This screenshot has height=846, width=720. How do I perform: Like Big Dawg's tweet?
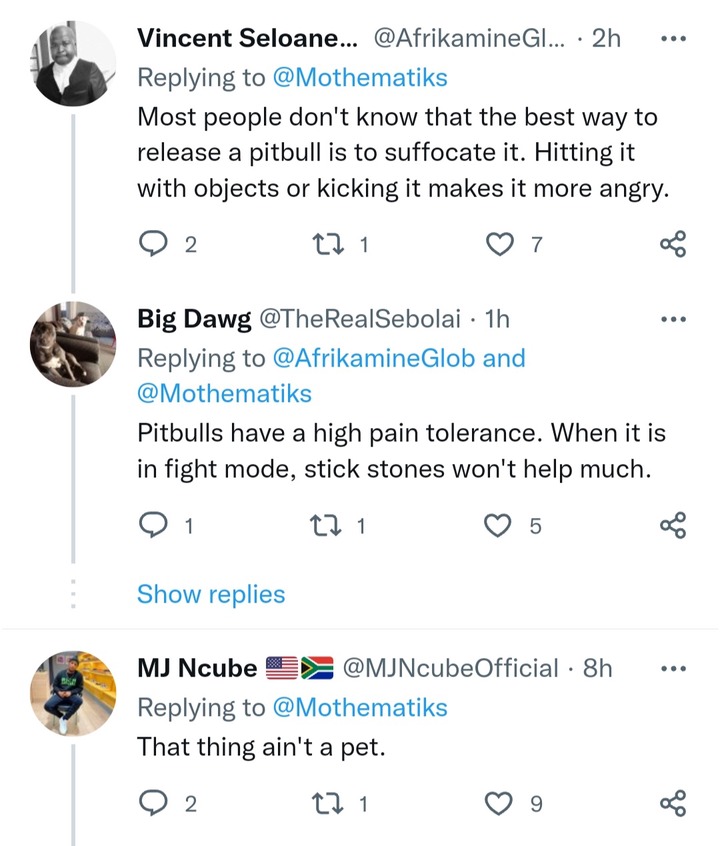tap(498, 525)
